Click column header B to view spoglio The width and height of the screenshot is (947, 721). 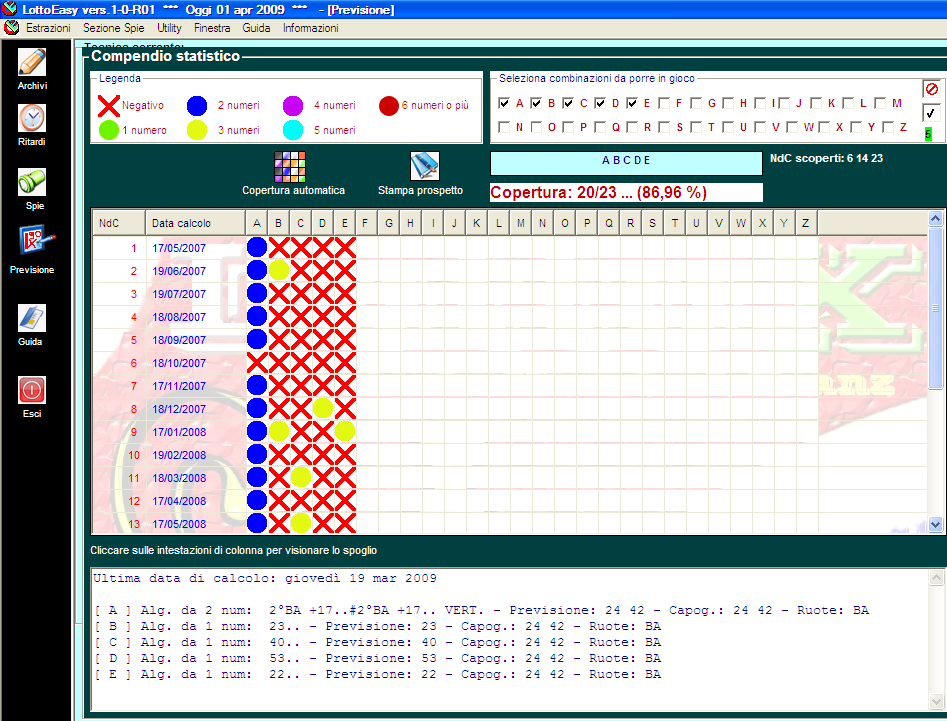[278, 223]
